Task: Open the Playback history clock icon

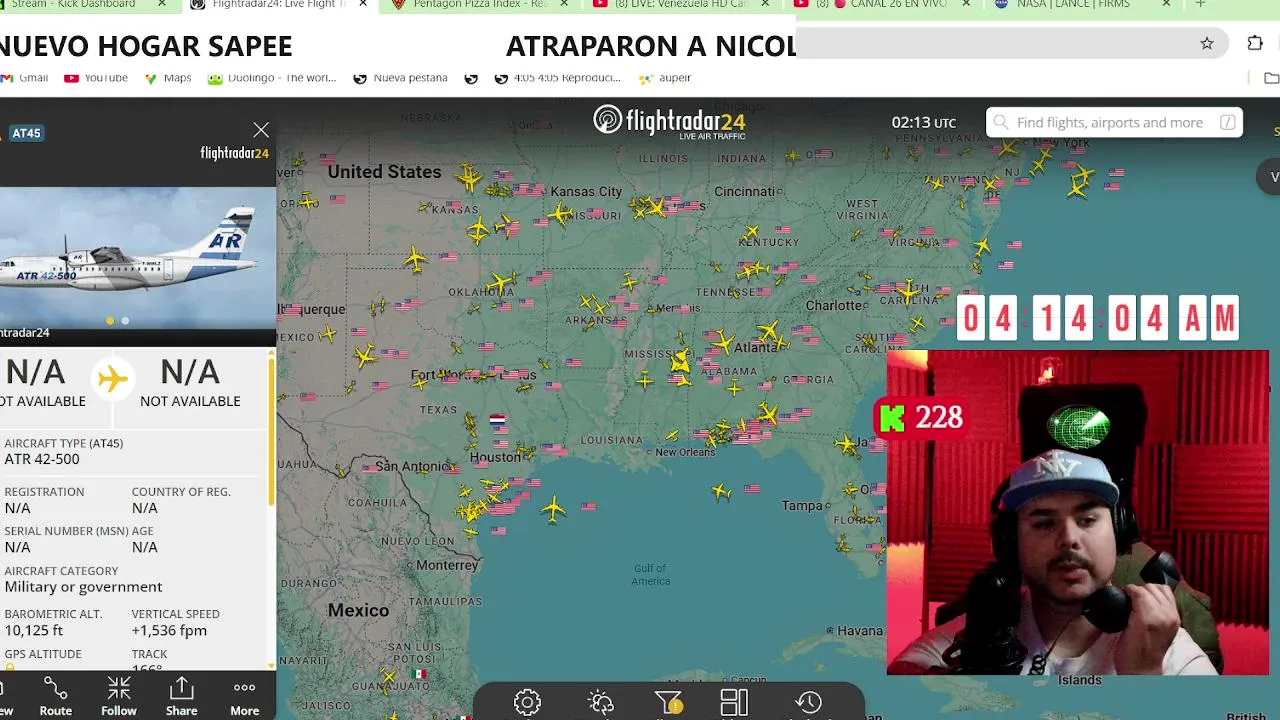Action: pos(809,703)
